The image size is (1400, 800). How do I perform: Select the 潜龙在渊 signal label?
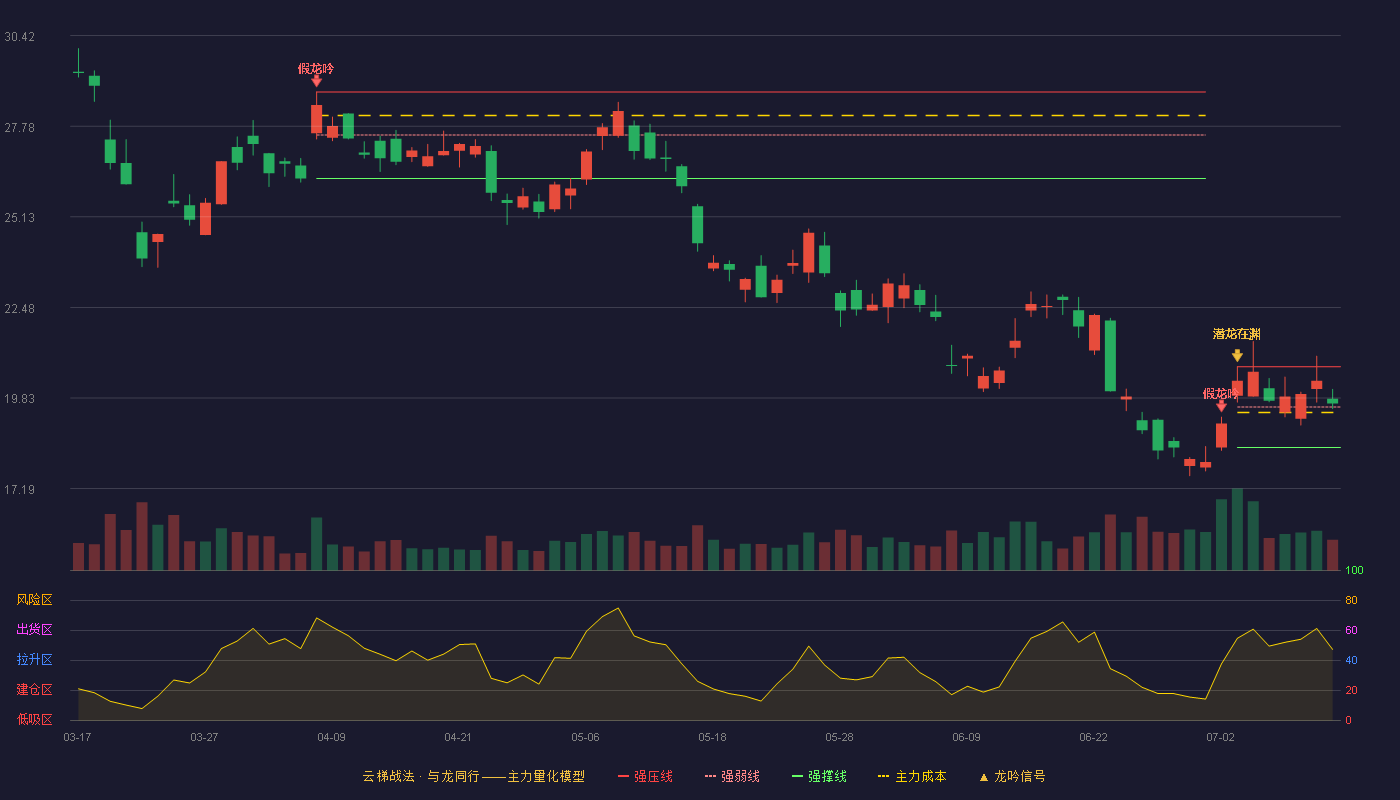(1237, 334)
